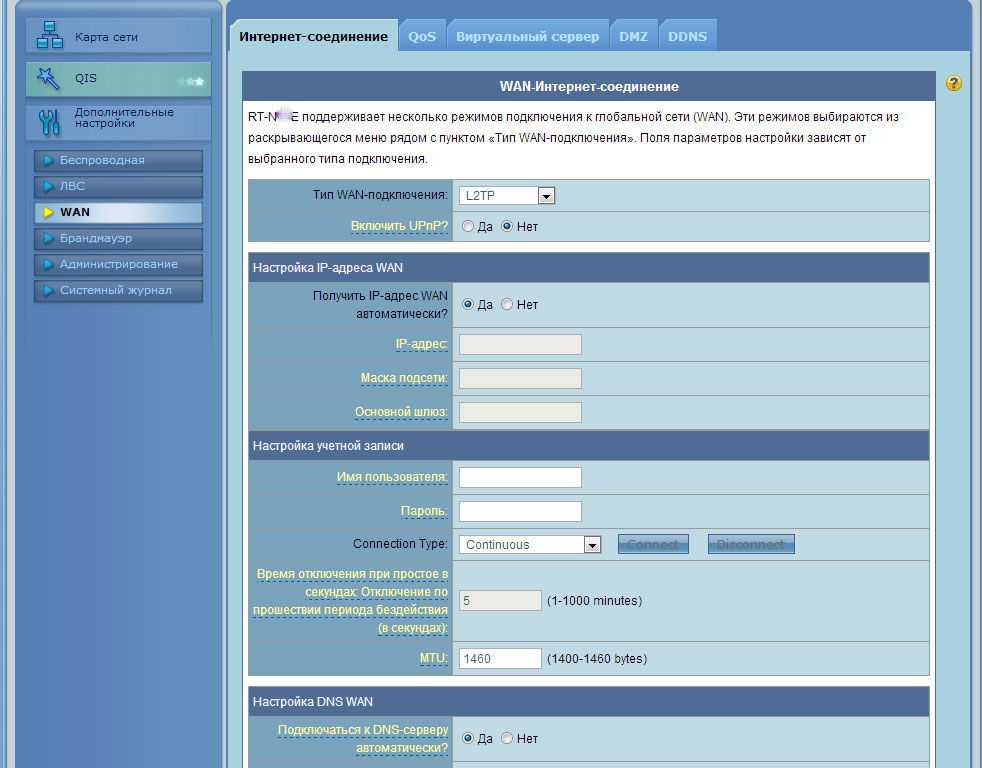Screen dimensions: 982x768
Task: Switch to the QoS tab
Action: [x=422, y=36]
